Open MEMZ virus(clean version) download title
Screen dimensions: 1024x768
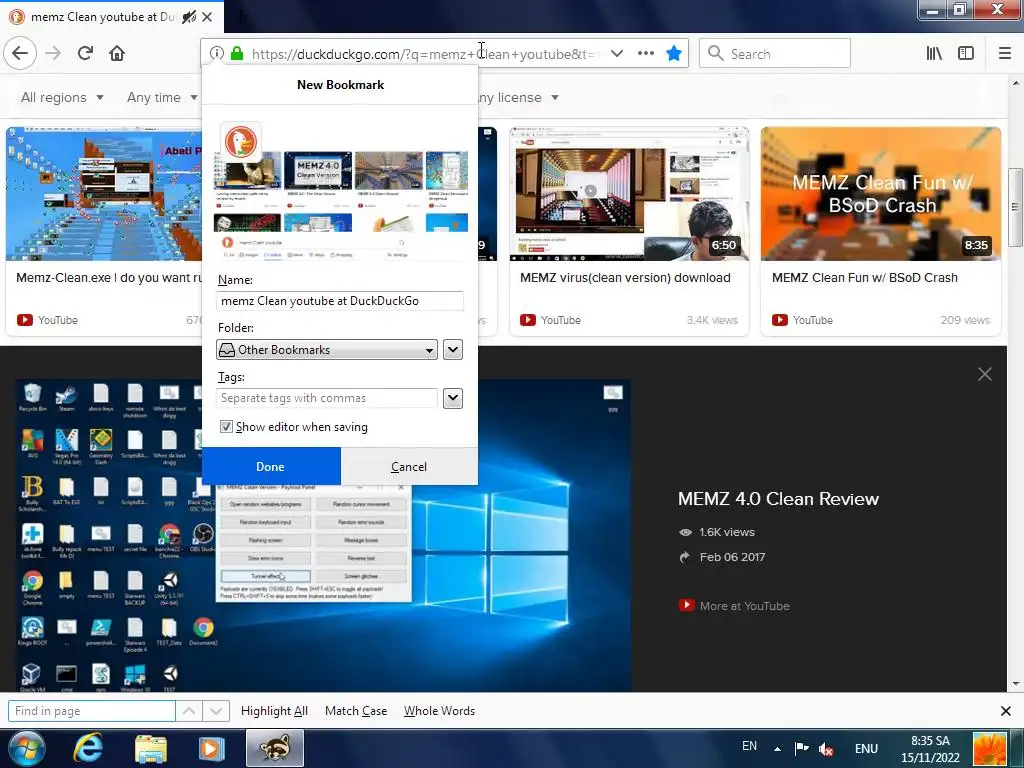pos(625,278)
